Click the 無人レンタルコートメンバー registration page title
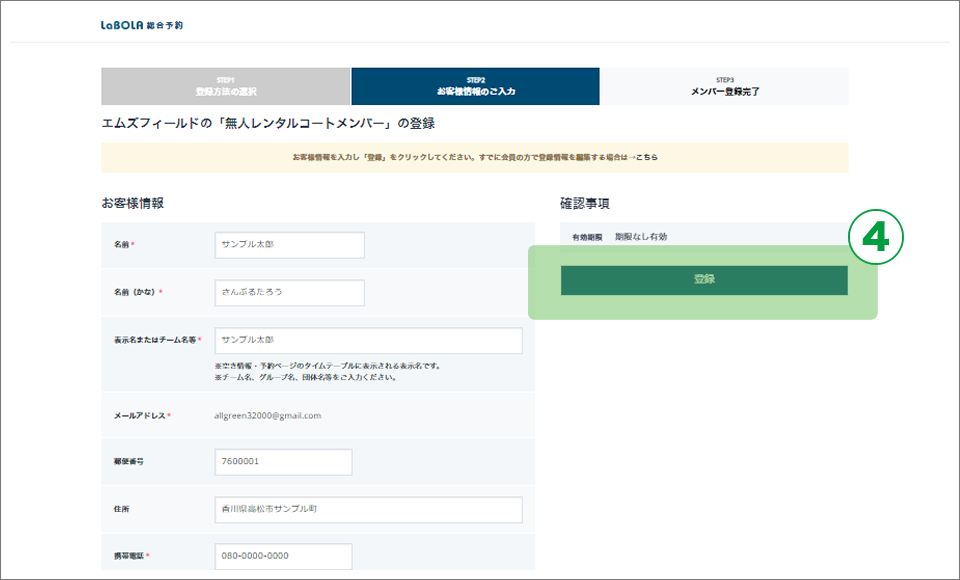960x580 pixels. point(268,124)
